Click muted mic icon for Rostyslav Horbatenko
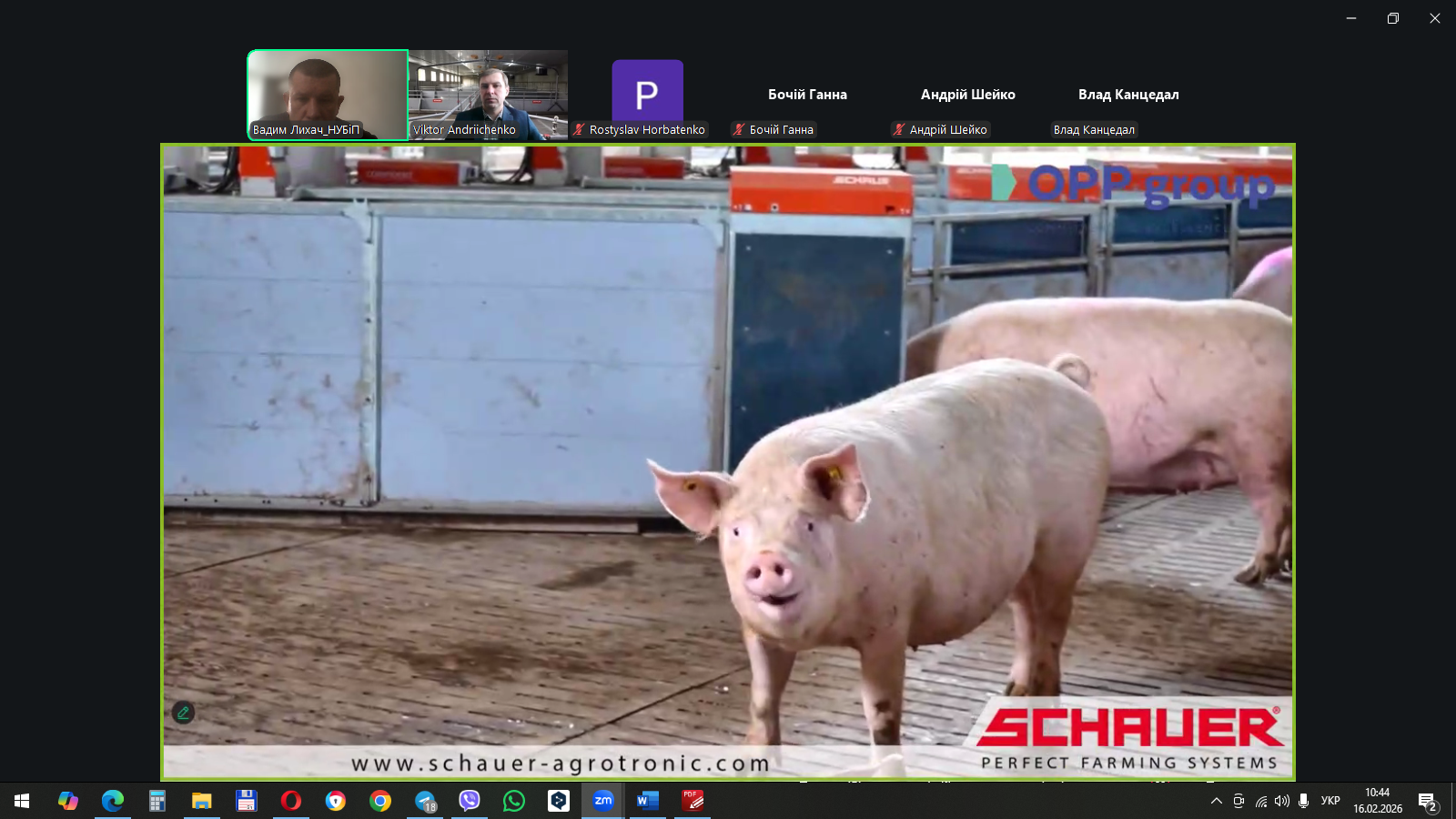This screenshot has width=1456, height=819. 579,130
